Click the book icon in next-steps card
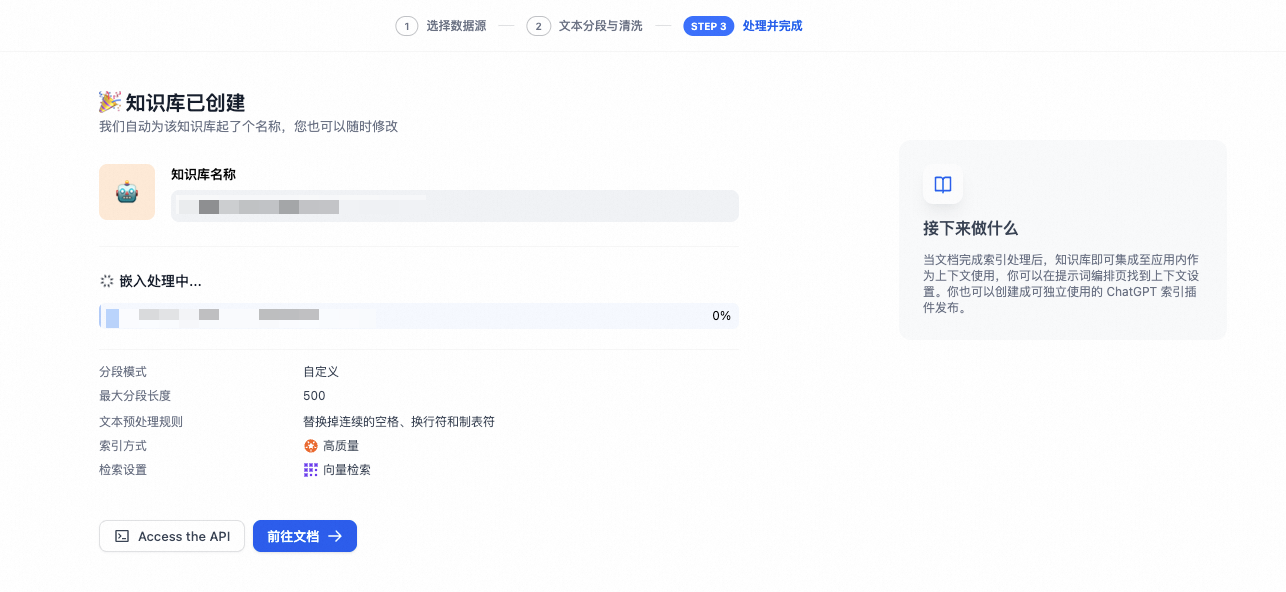The width and height of the screenshot is (1286, 592). point(942,184)
